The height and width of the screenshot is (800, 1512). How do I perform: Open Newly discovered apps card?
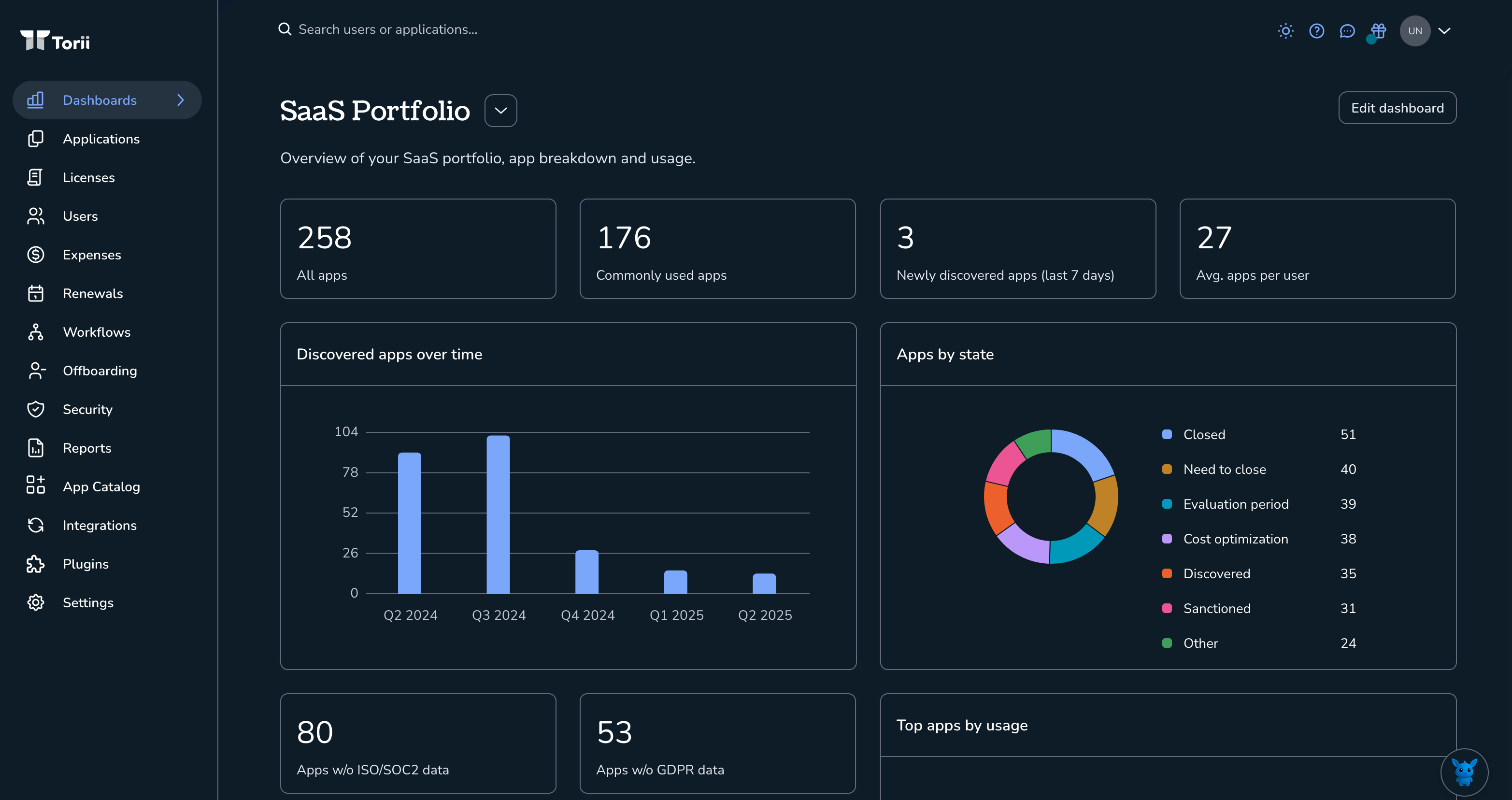(1018, 249)
